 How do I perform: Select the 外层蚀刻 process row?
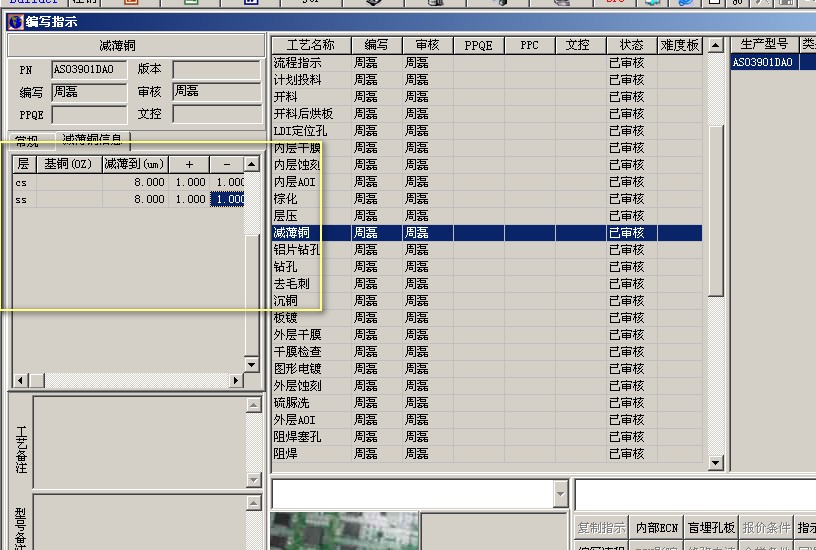pyautogui.click(x=487, y=386)
